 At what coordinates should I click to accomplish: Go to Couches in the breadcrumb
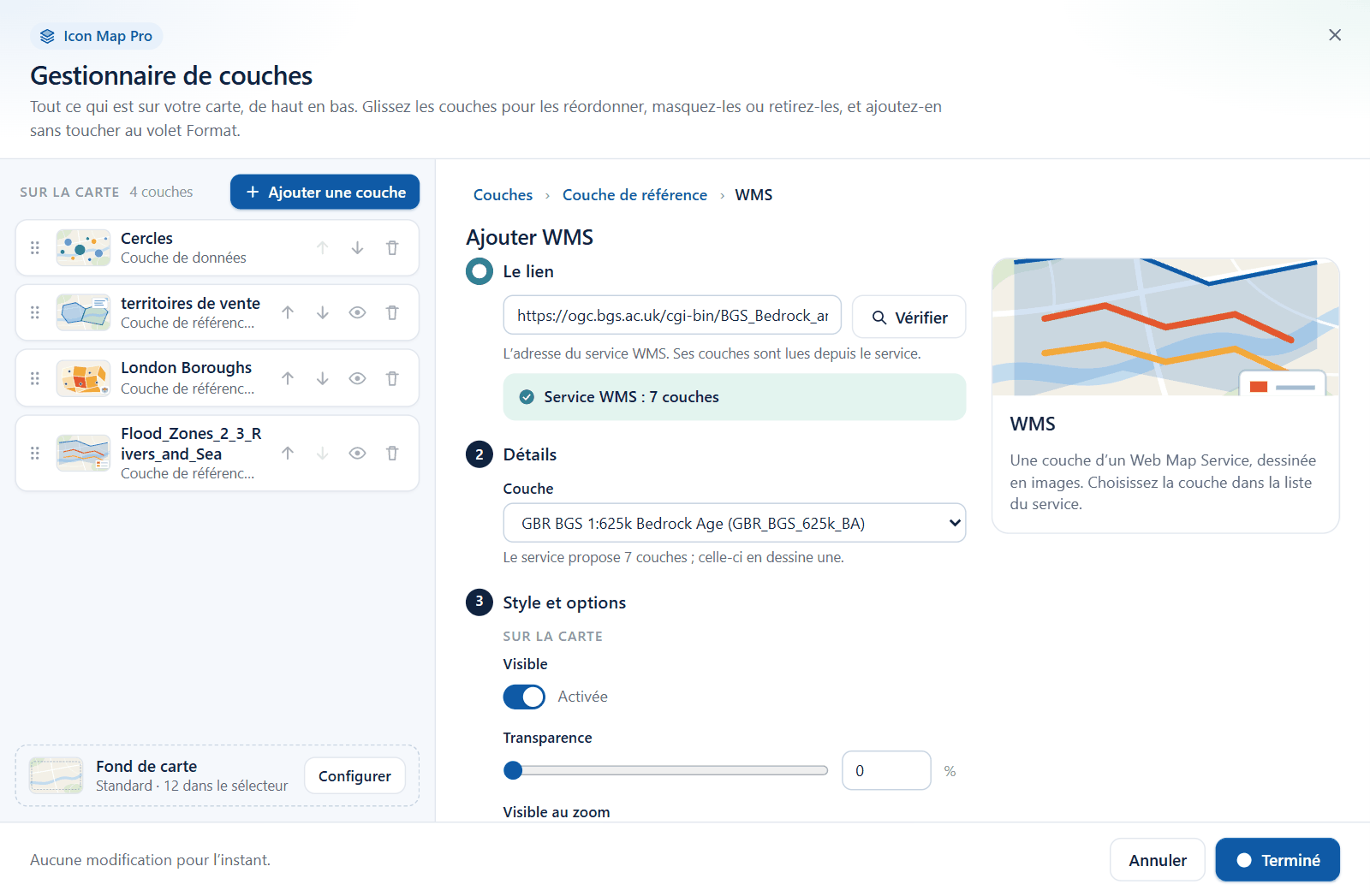503,195
